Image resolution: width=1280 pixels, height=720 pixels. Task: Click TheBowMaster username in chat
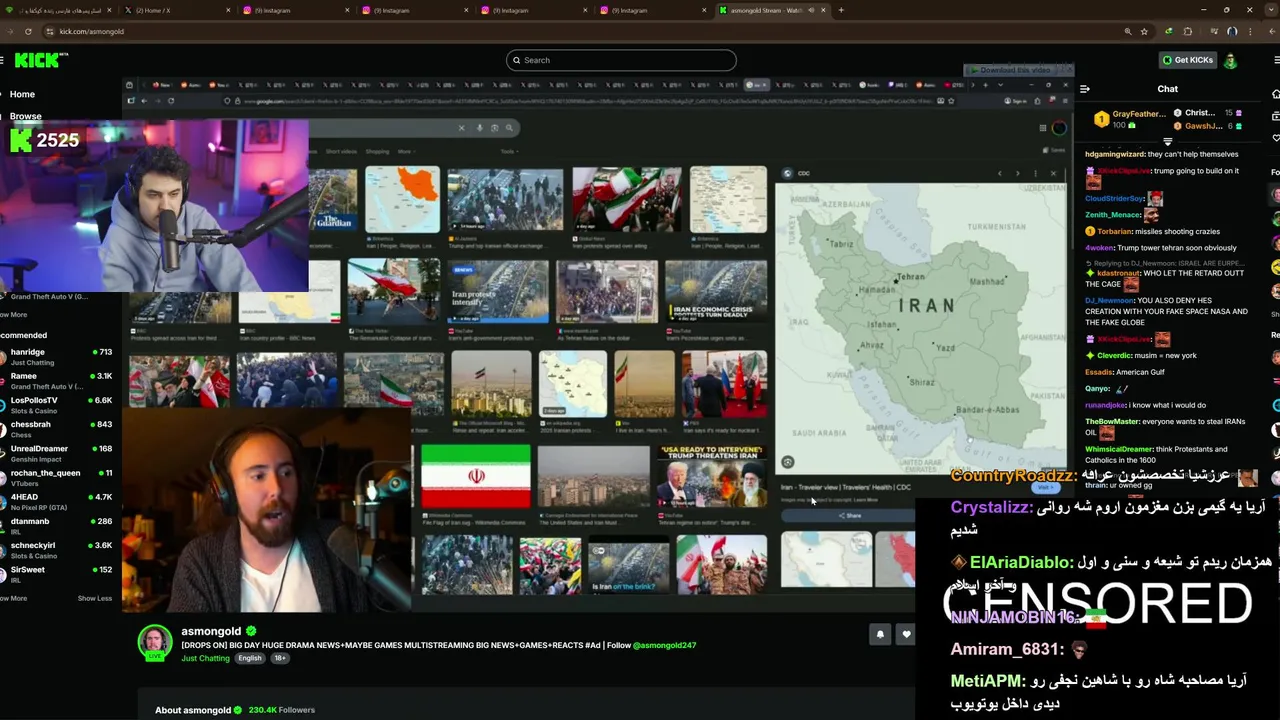pos(1112,422)
